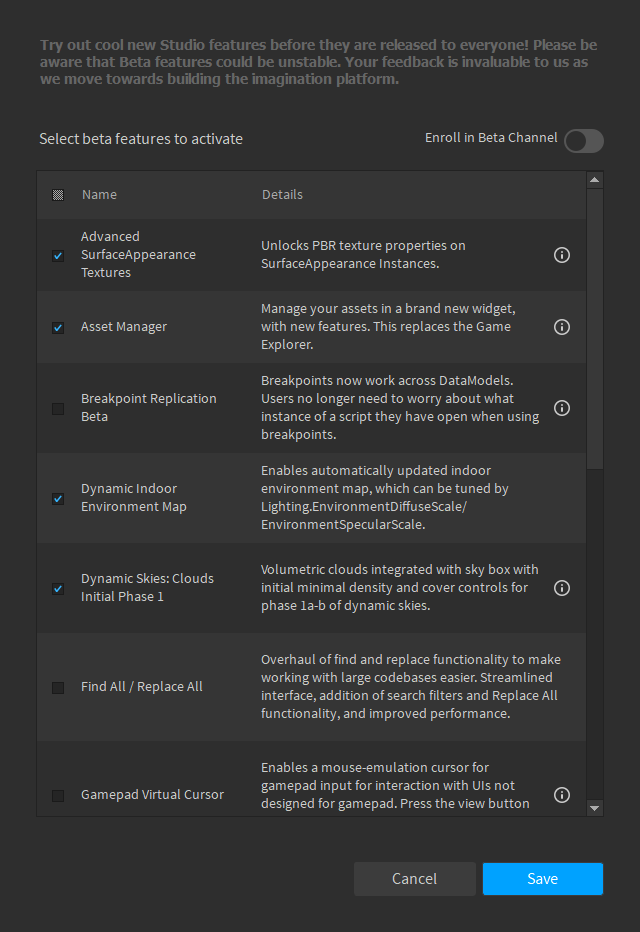Enable Breakpoint Replication Beta

click(x=57, y=408)
